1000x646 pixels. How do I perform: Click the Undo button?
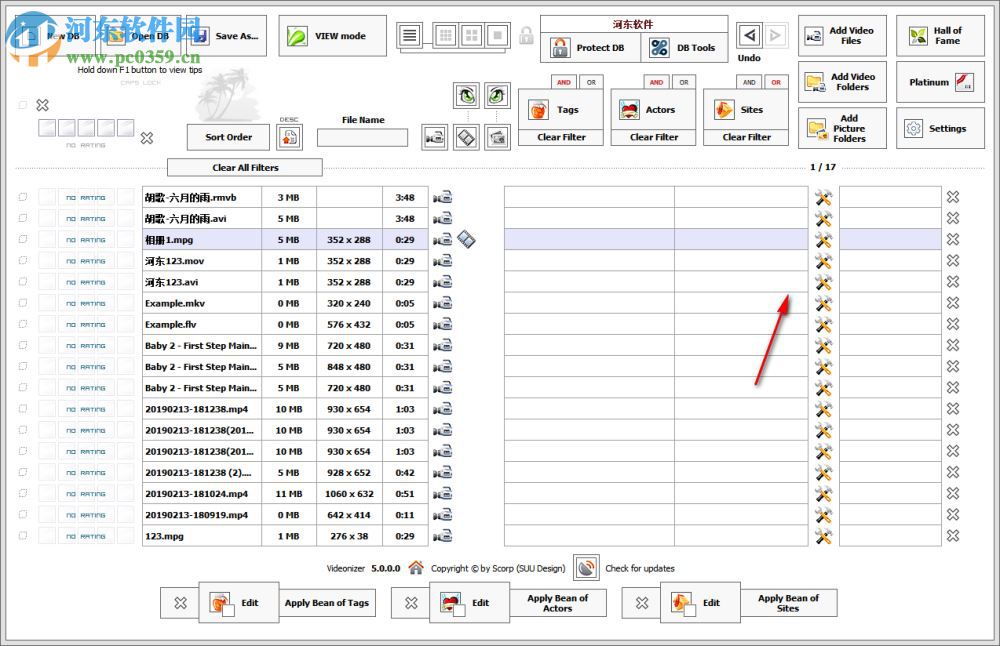[x=749, y=35]
